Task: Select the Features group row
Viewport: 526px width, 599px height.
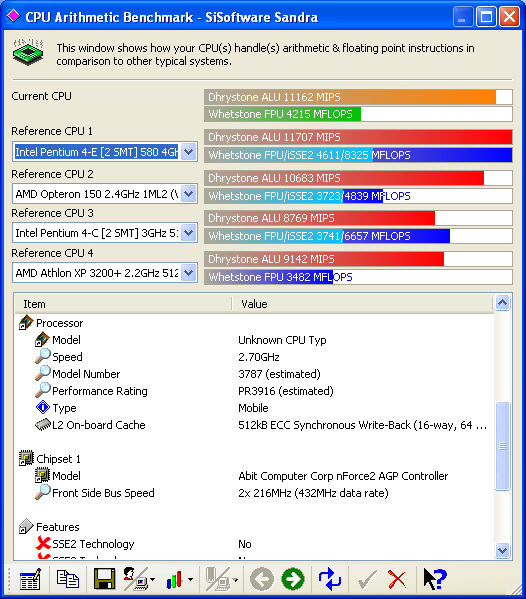Action: 254,527
